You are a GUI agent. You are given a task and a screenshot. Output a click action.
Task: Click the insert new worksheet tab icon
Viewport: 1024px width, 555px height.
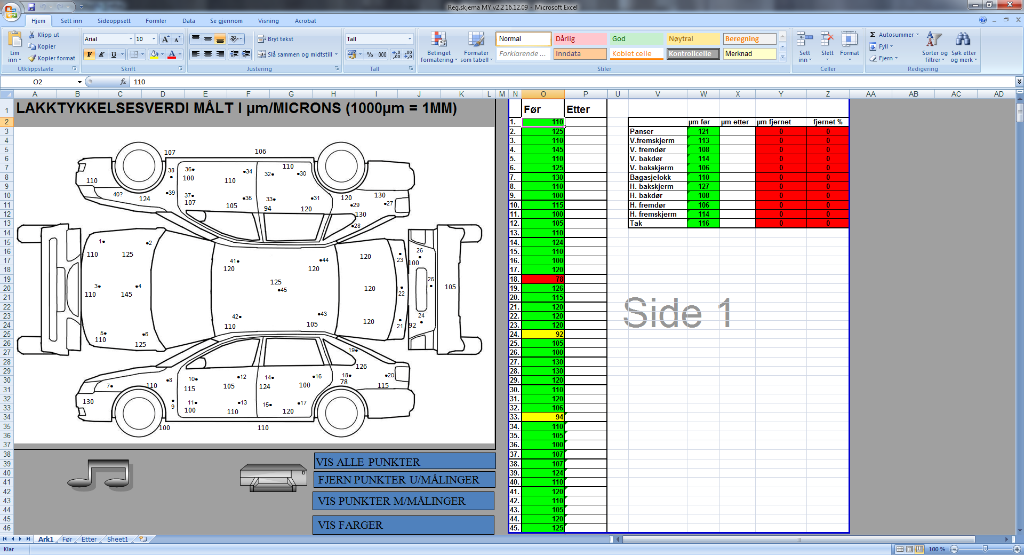coord(143,539)
